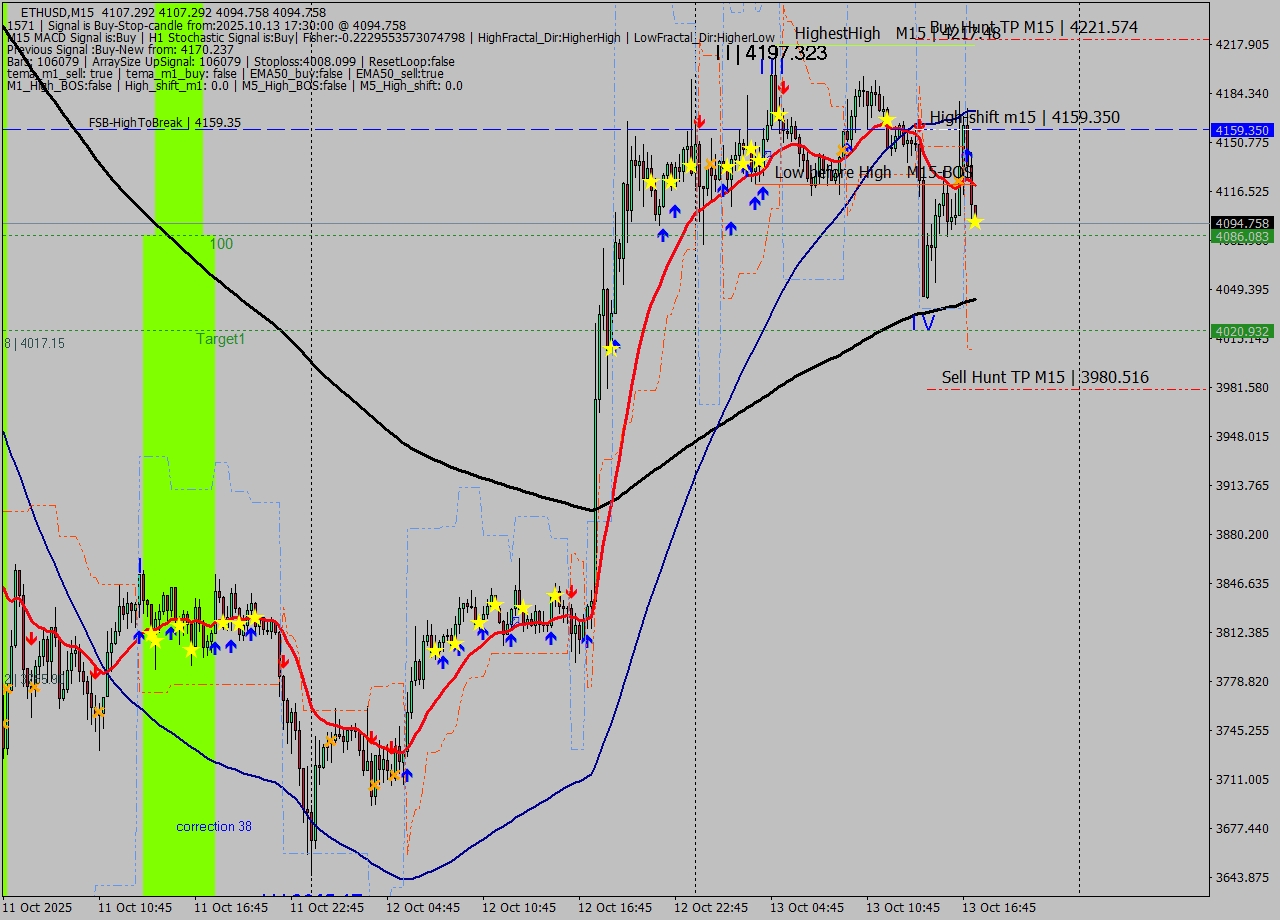Click the green 4020.932 price tag

tap(1241, 331)
